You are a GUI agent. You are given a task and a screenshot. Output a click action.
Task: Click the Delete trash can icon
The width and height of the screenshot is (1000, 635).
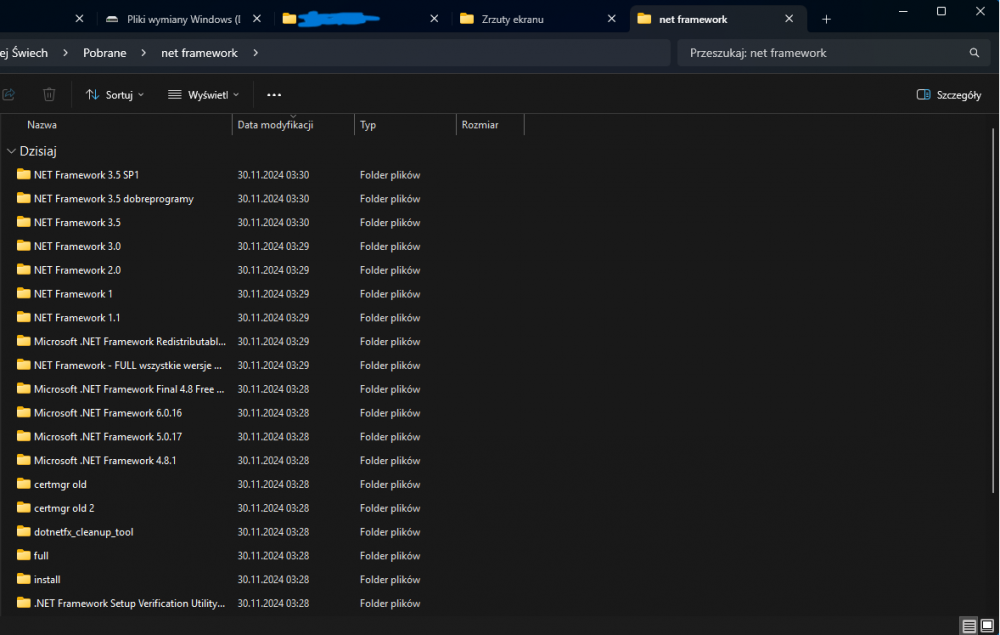[x=49, y=94]
